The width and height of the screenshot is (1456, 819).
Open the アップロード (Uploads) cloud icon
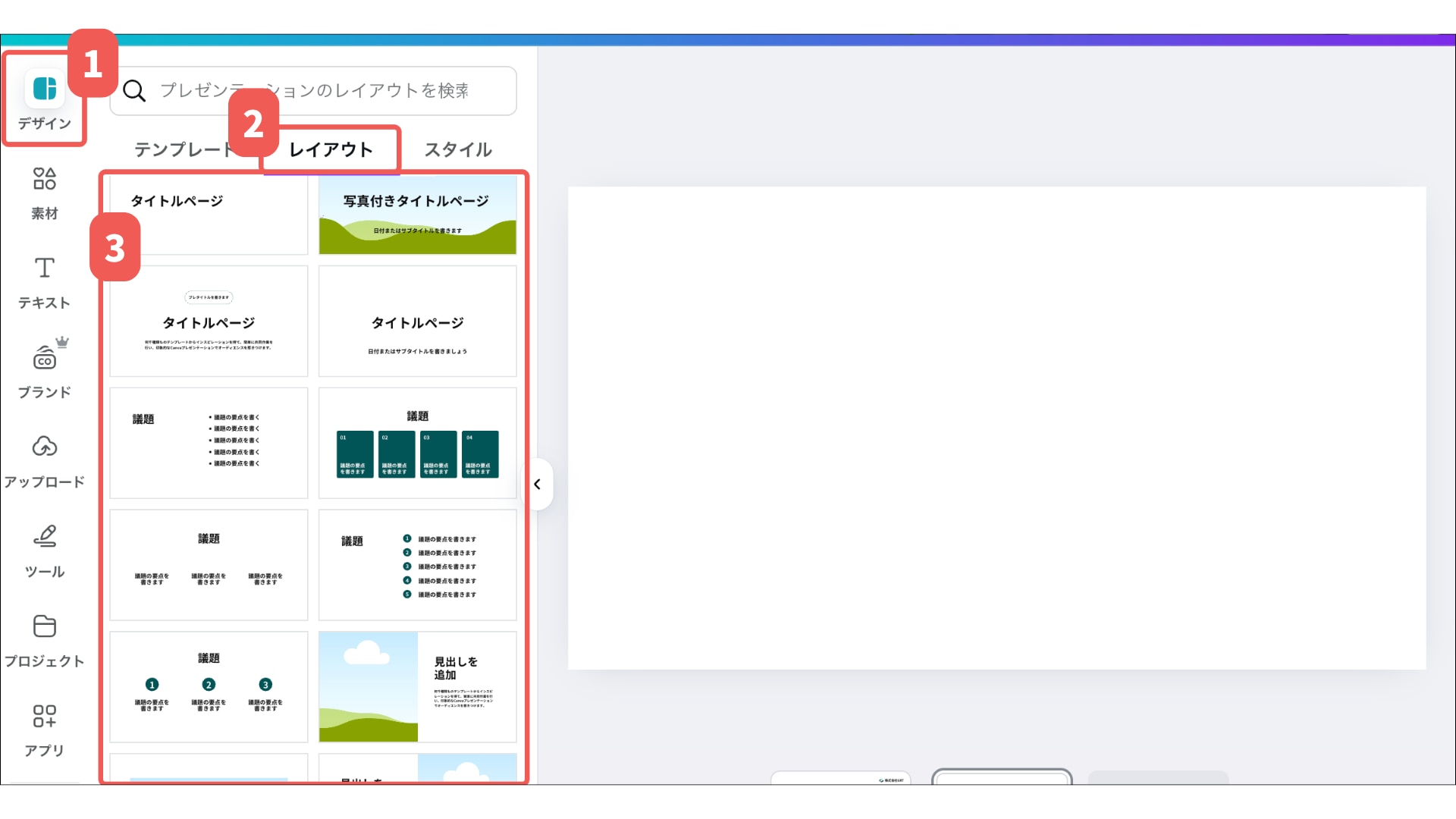45,447
